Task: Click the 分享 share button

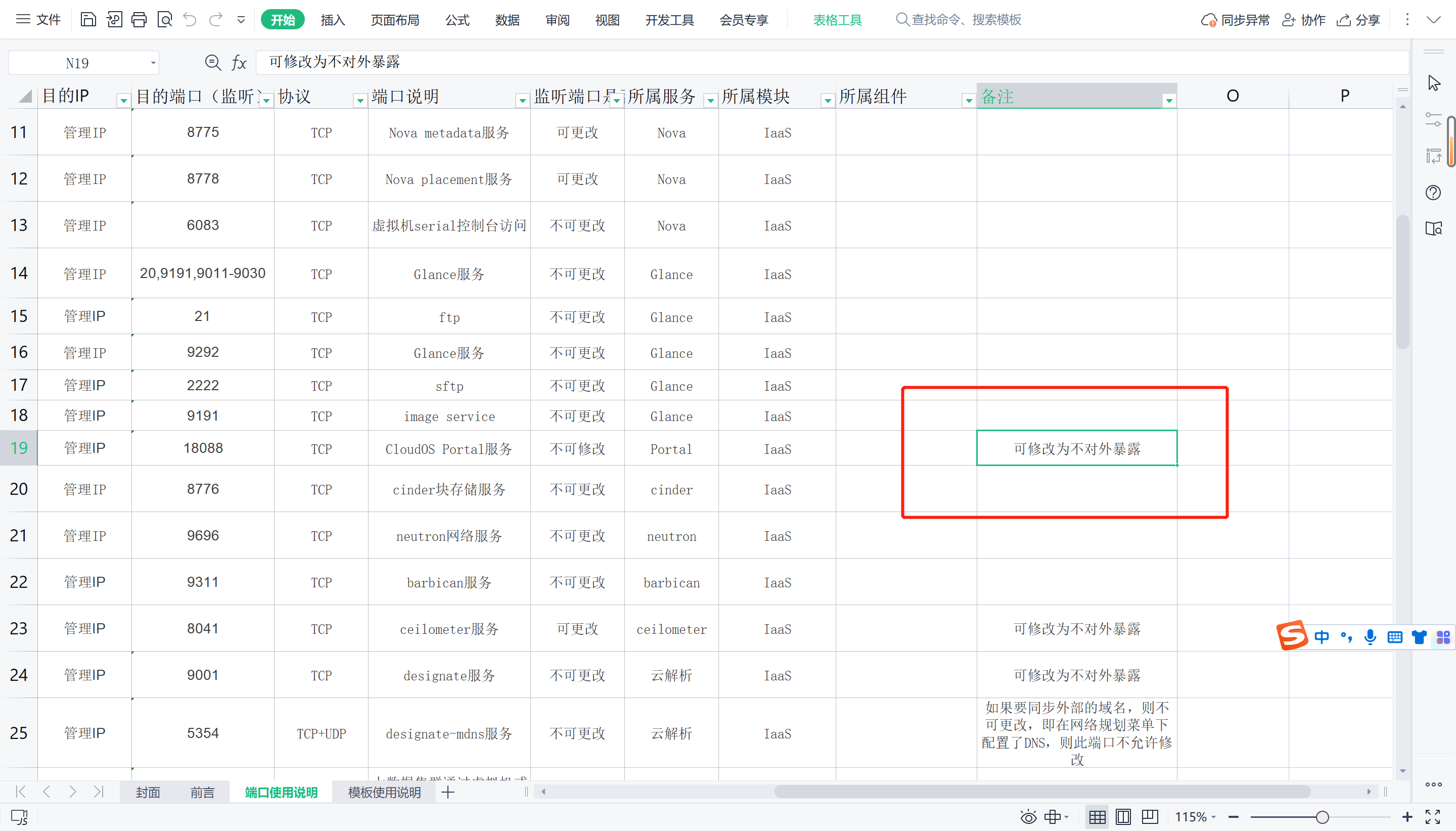Action: (1358, 20)
